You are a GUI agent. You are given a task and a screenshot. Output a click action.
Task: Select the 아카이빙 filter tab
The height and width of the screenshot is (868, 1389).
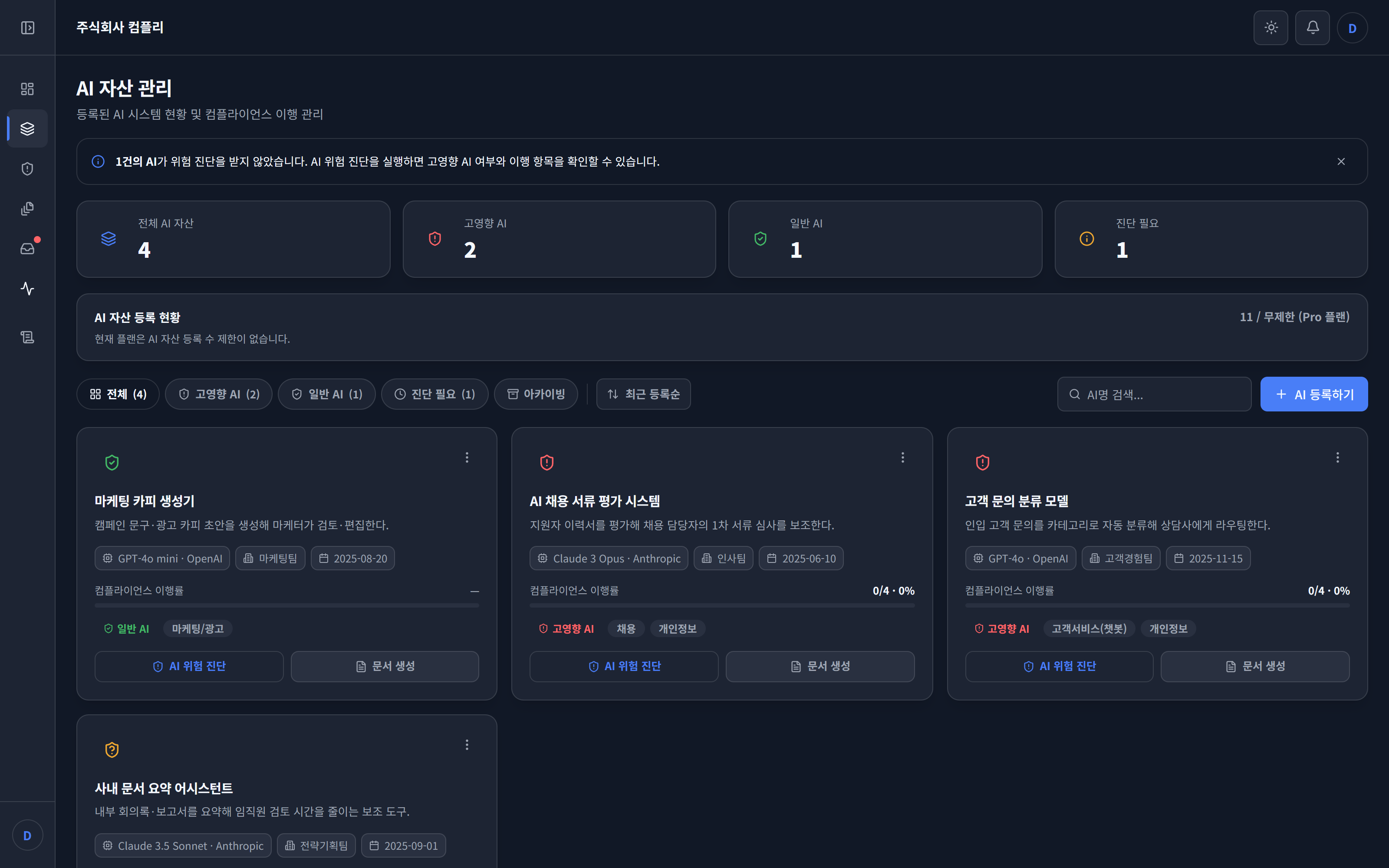click(536, 394)
